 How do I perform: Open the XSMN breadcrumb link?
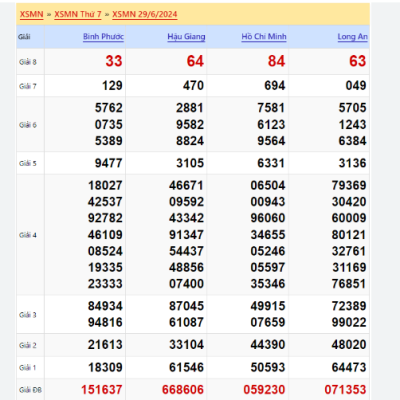[x=32, y=14]
